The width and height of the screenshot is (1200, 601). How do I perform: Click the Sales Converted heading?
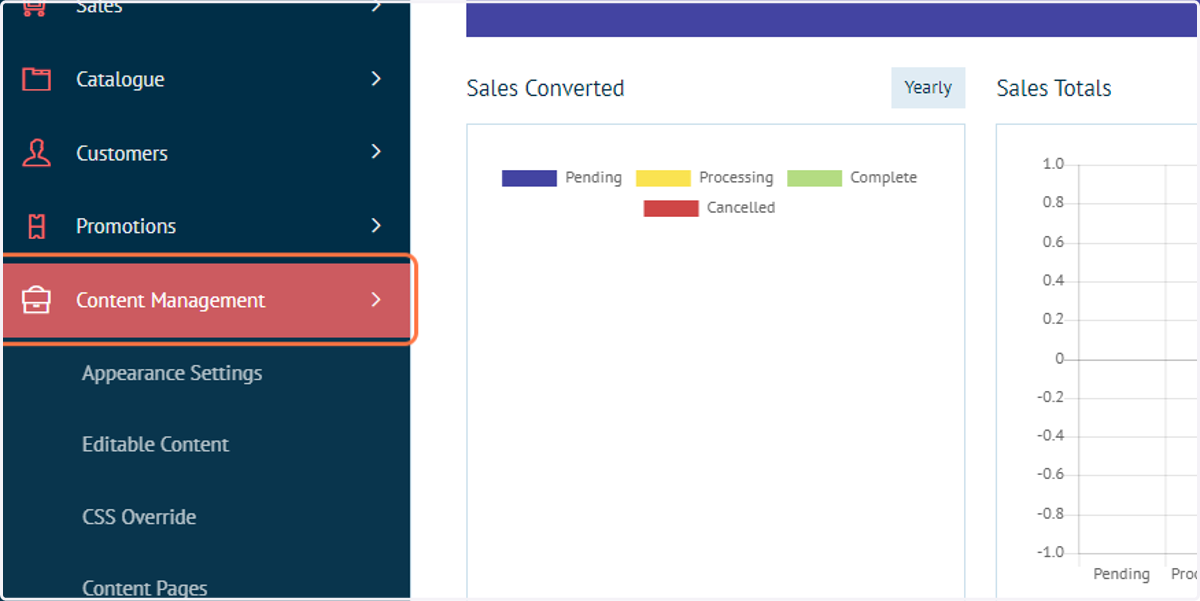point(545,88)
